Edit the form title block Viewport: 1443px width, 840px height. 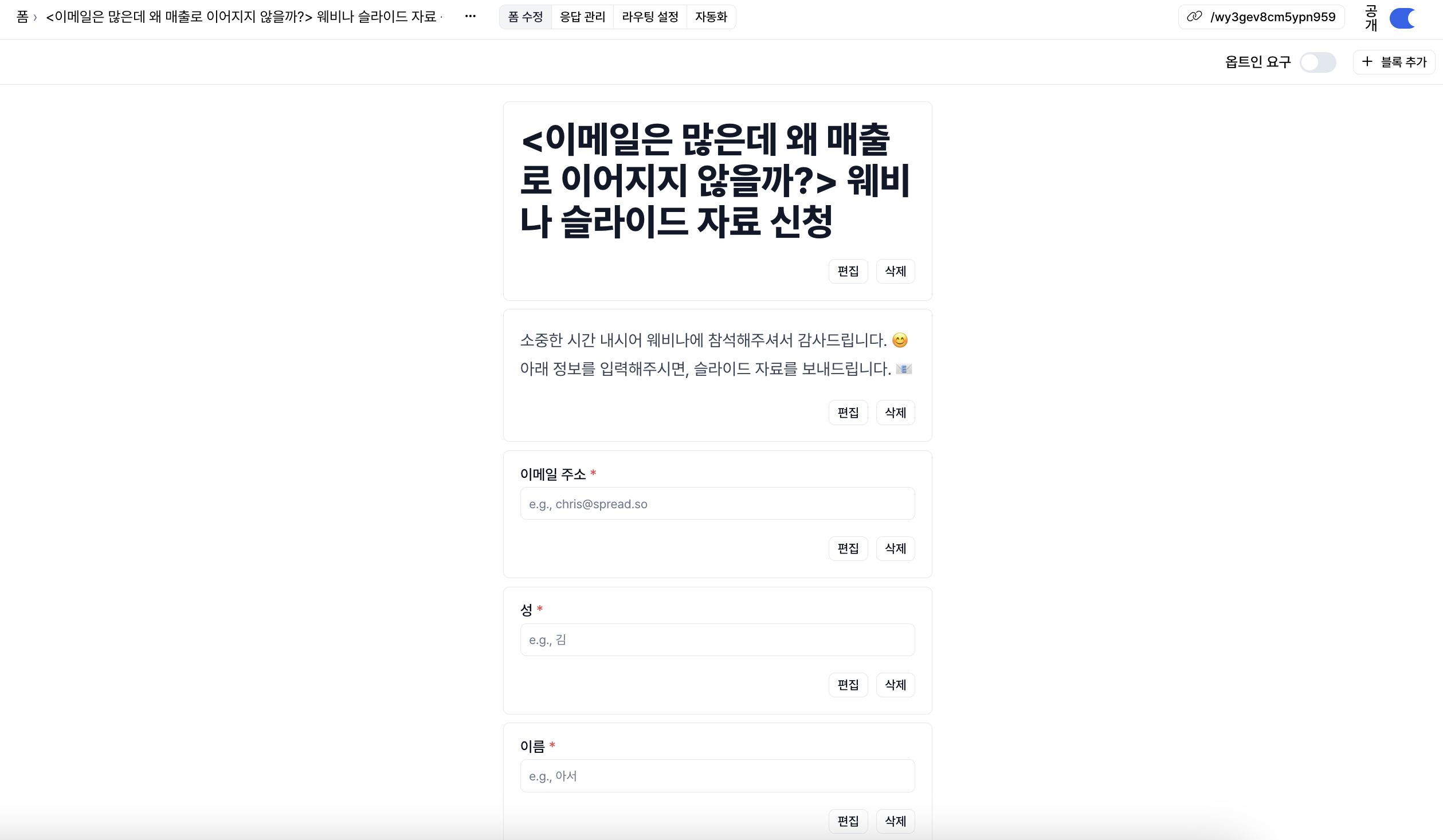click(x=848, y=271)
